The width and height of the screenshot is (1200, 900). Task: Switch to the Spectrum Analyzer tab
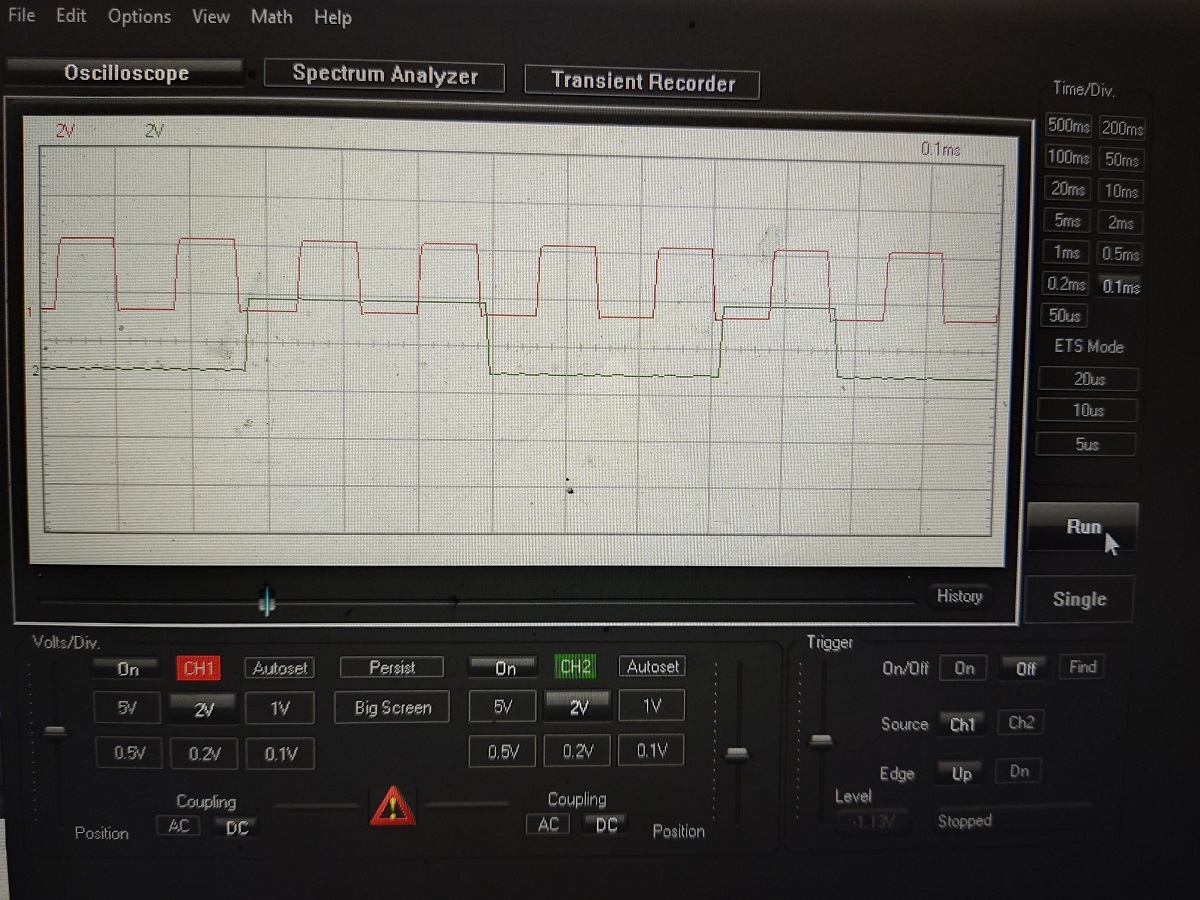tap(385, 75)
